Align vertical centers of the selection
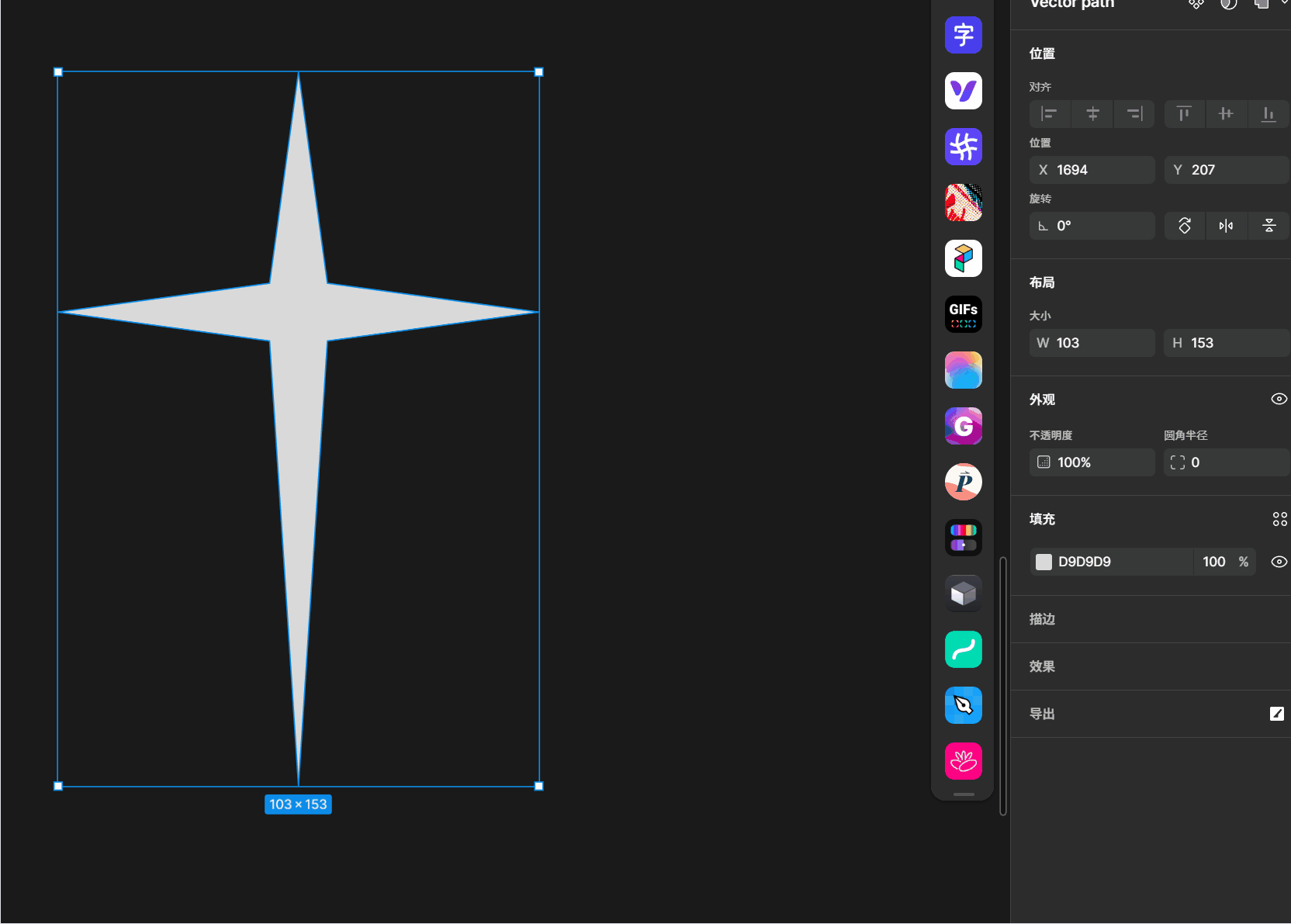 point(1226,114)
